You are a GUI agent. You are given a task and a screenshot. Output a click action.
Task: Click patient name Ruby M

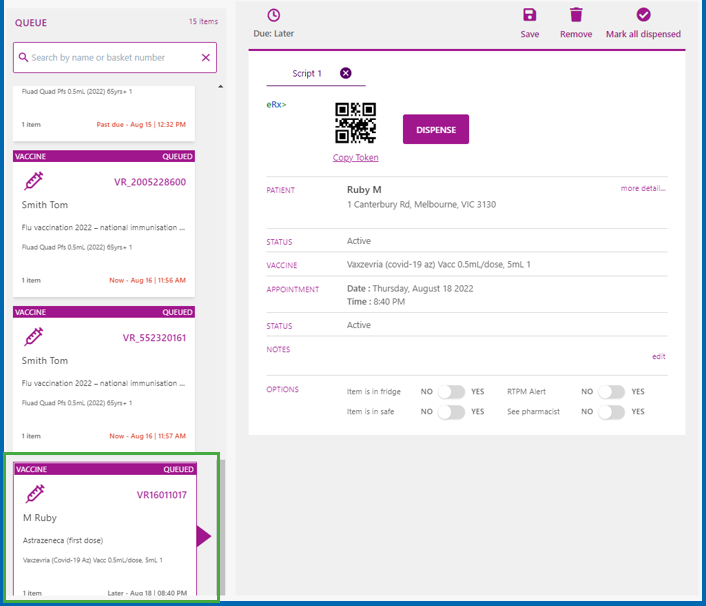coord(364,190)
